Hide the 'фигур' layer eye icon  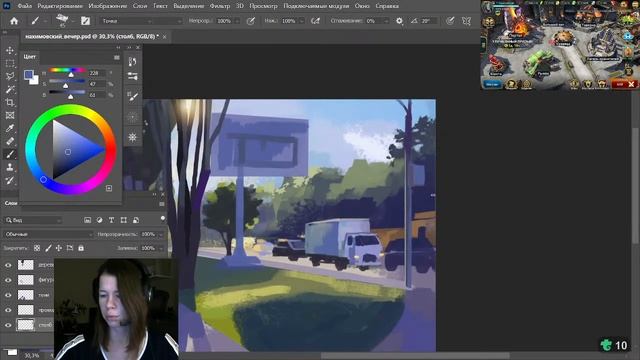tap(8, 280)
